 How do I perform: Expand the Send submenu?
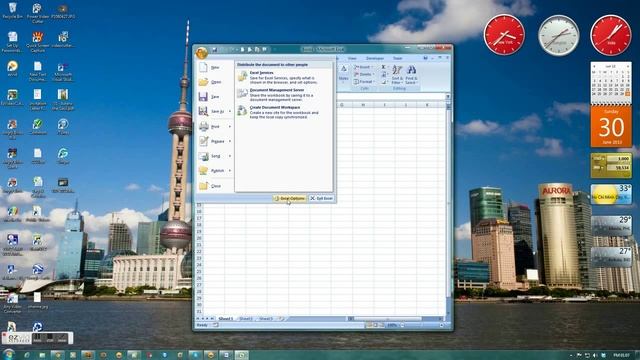pos(215,156)
